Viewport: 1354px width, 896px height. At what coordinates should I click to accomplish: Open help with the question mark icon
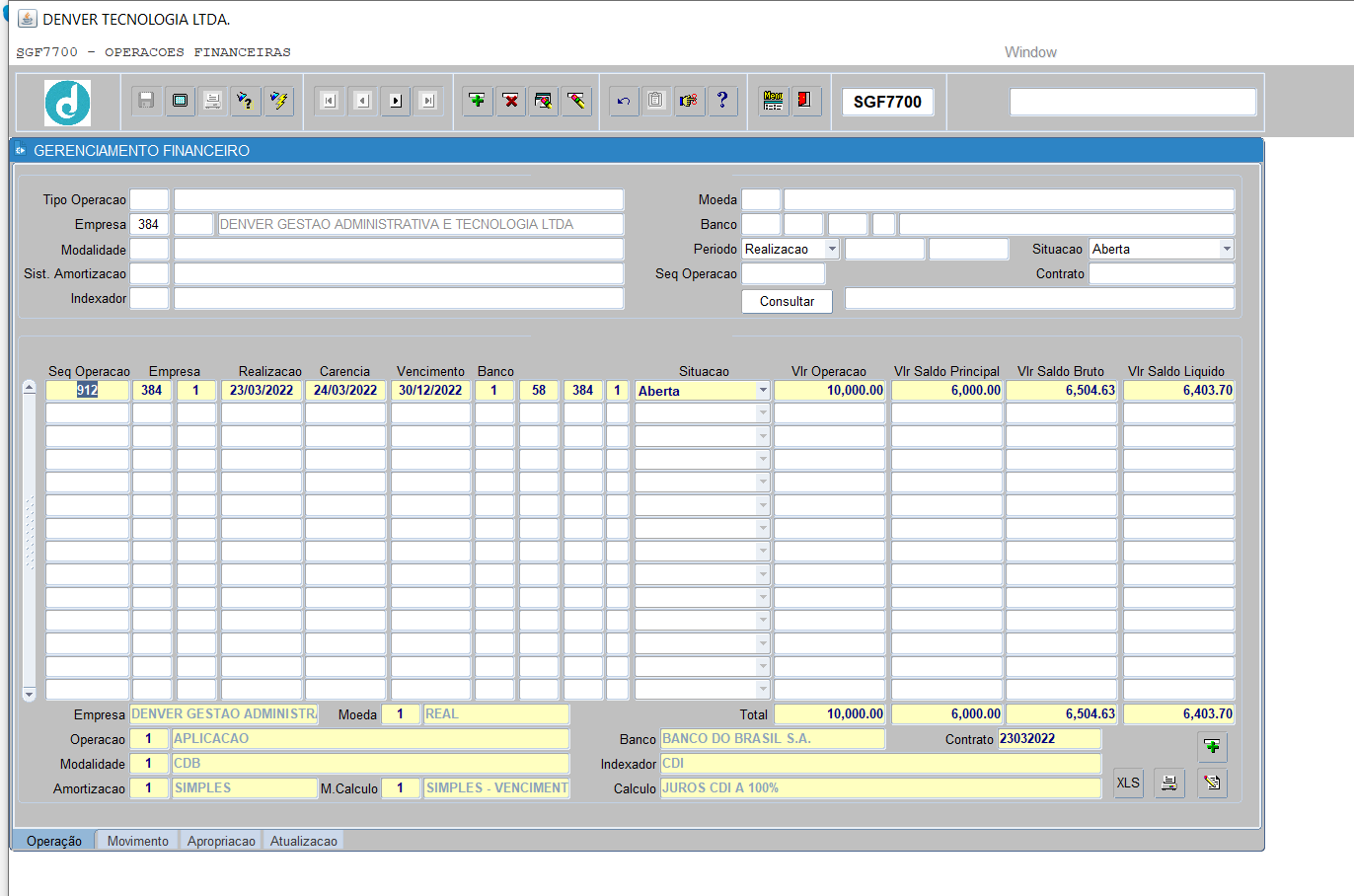coord(722,101)
